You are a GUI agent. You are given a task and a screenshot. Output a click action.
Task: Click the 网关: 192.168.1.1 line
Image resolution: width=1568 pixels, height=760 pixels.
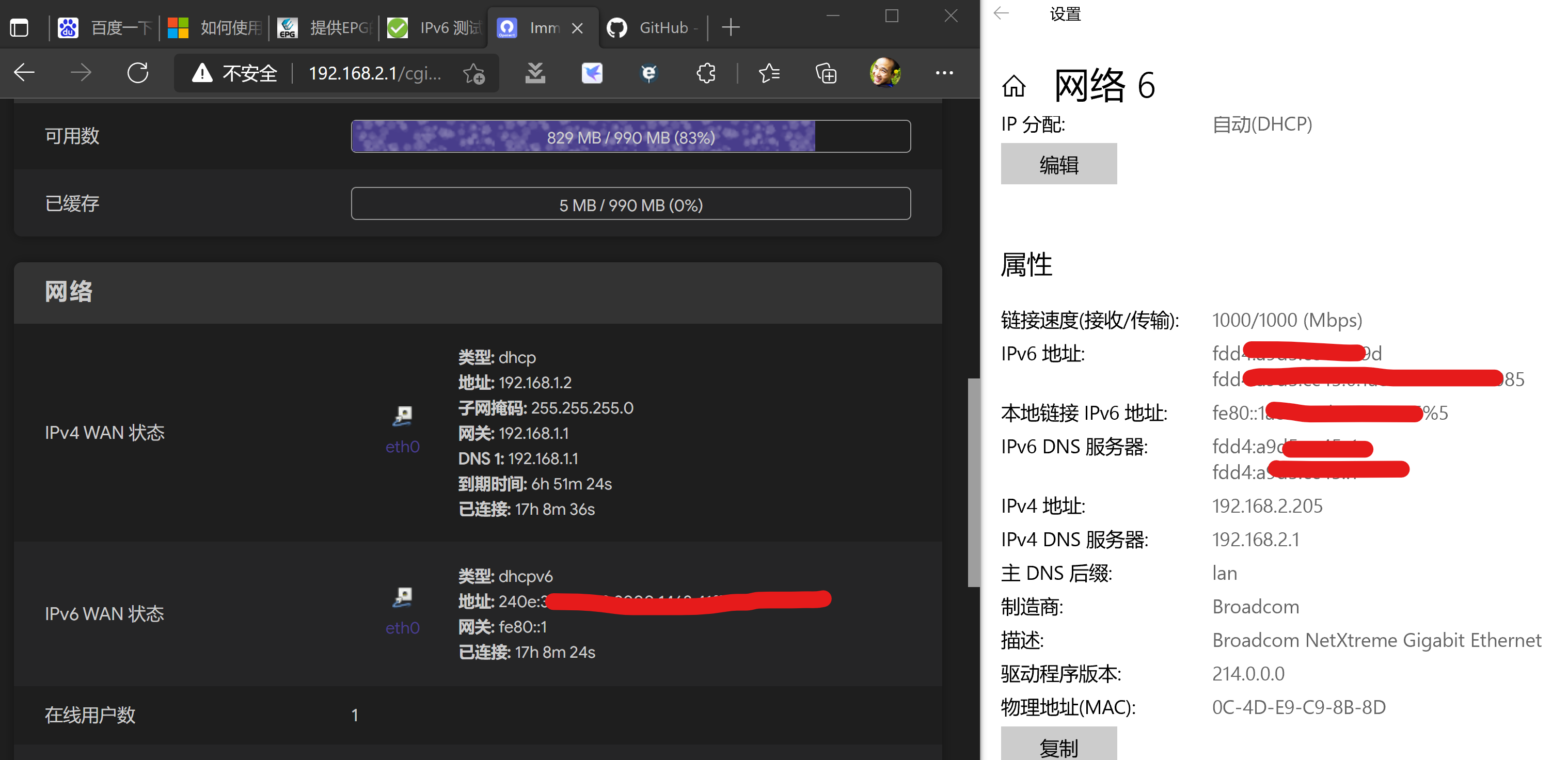pyautogui.click(x=513, y=433)
